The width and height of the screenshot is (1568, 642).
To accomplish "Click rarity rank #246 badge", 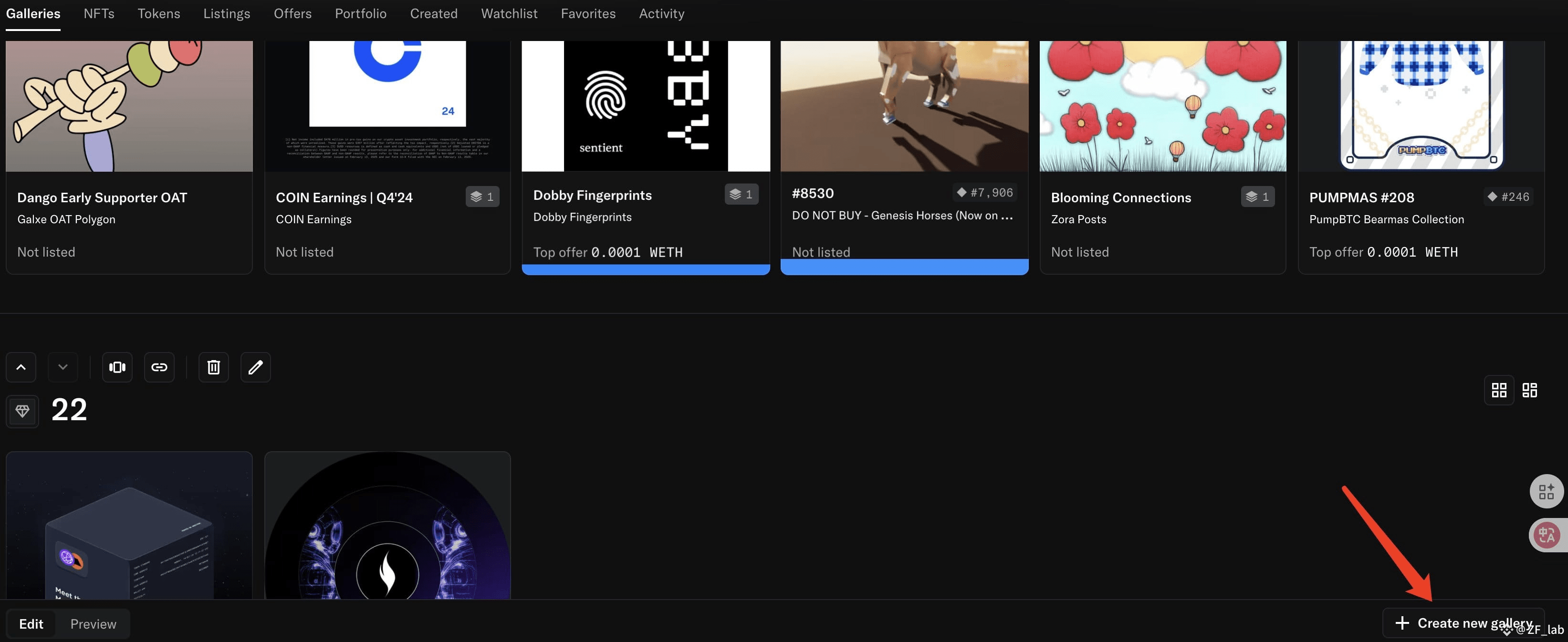I will (1508, 197).
